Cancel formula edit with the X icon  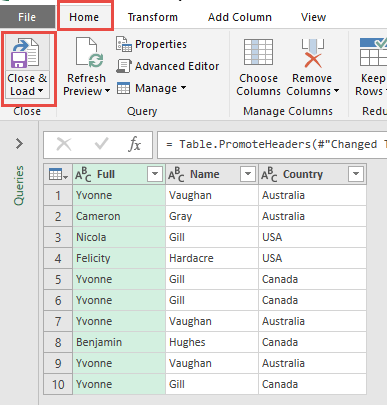(x=64, y=144)
